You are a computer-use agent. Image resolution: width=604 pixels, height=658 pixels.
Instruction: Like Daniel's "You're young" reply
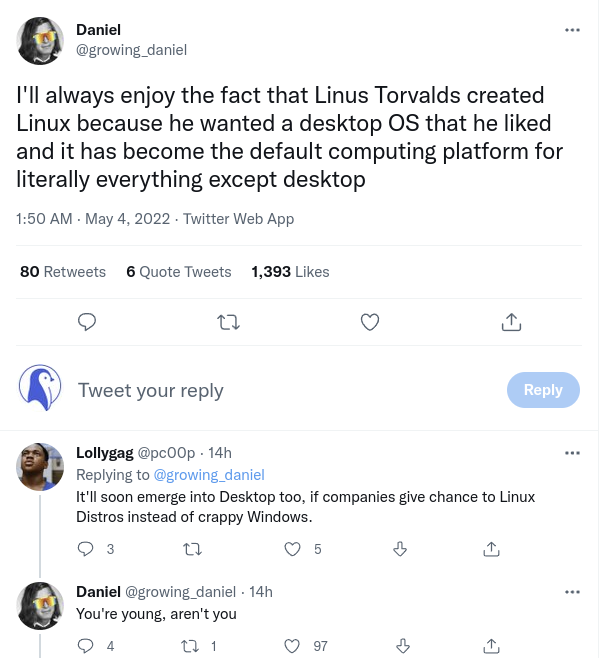click(293, 646)
